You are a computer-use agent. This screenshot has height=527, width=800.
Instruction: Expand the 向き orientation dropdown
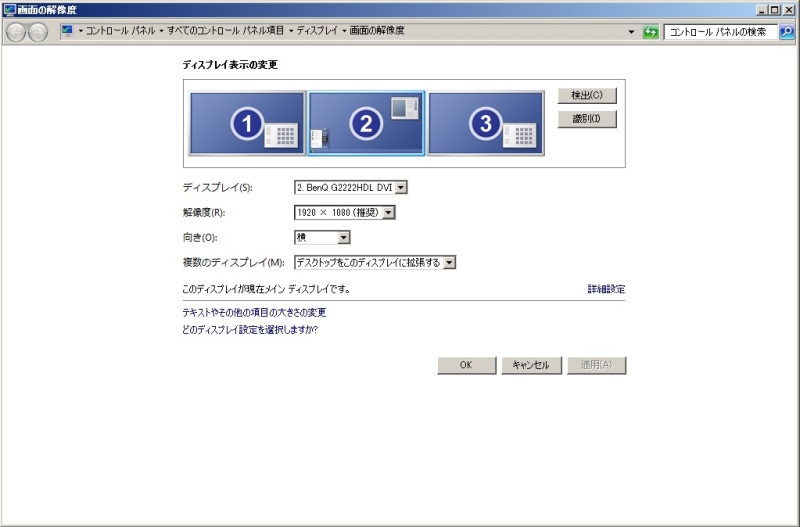(x=322, y=237)
